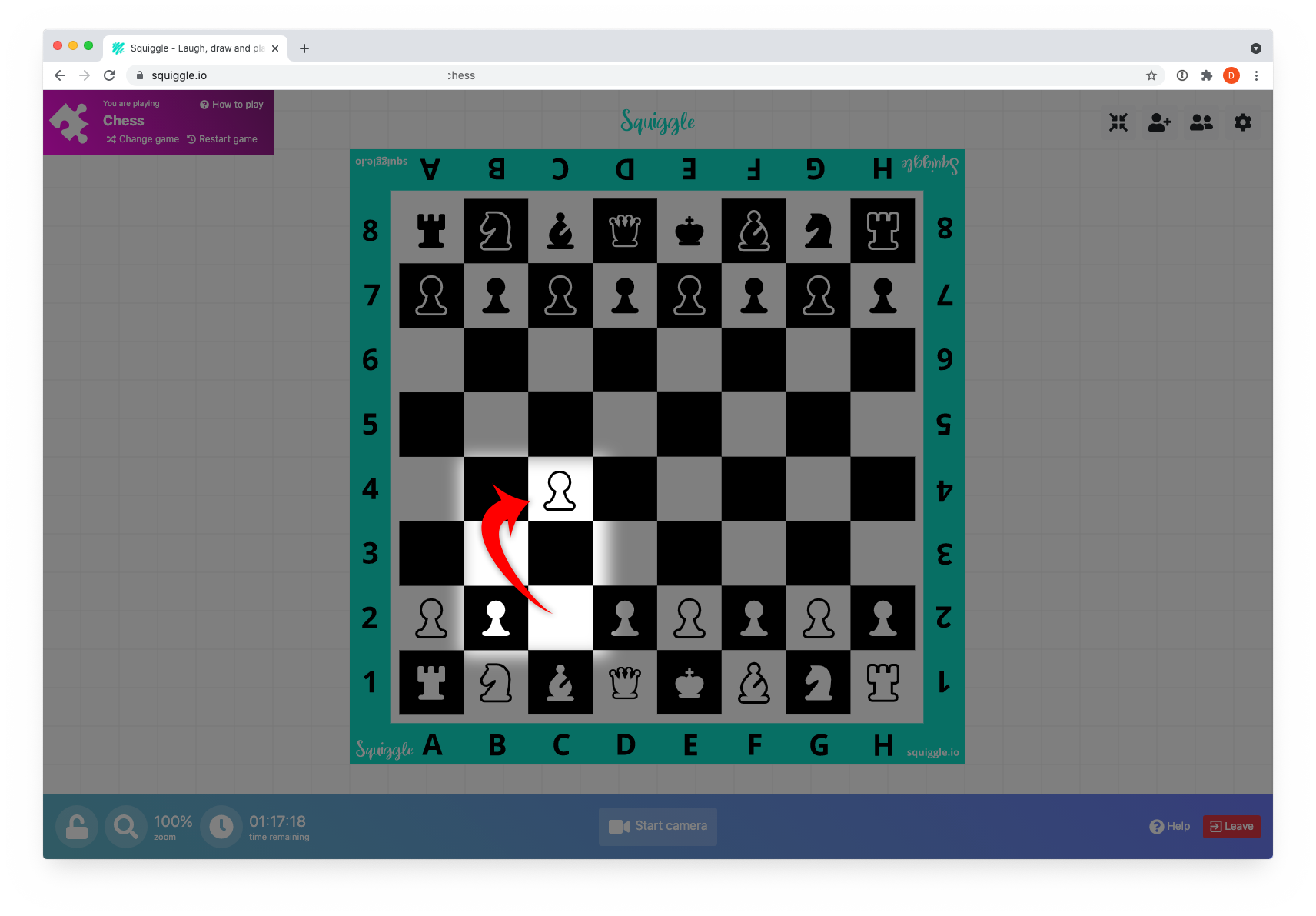The image size is (1316, 916).
Task: Select the black pawn on H7
Action: click(883, 295)
